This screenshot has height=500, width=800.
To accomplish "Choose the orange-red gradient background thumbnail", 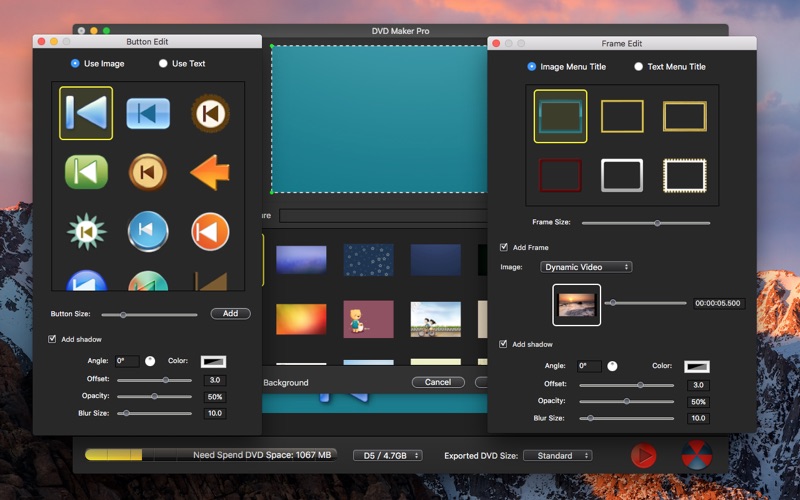I will click(x=301, y=319).
